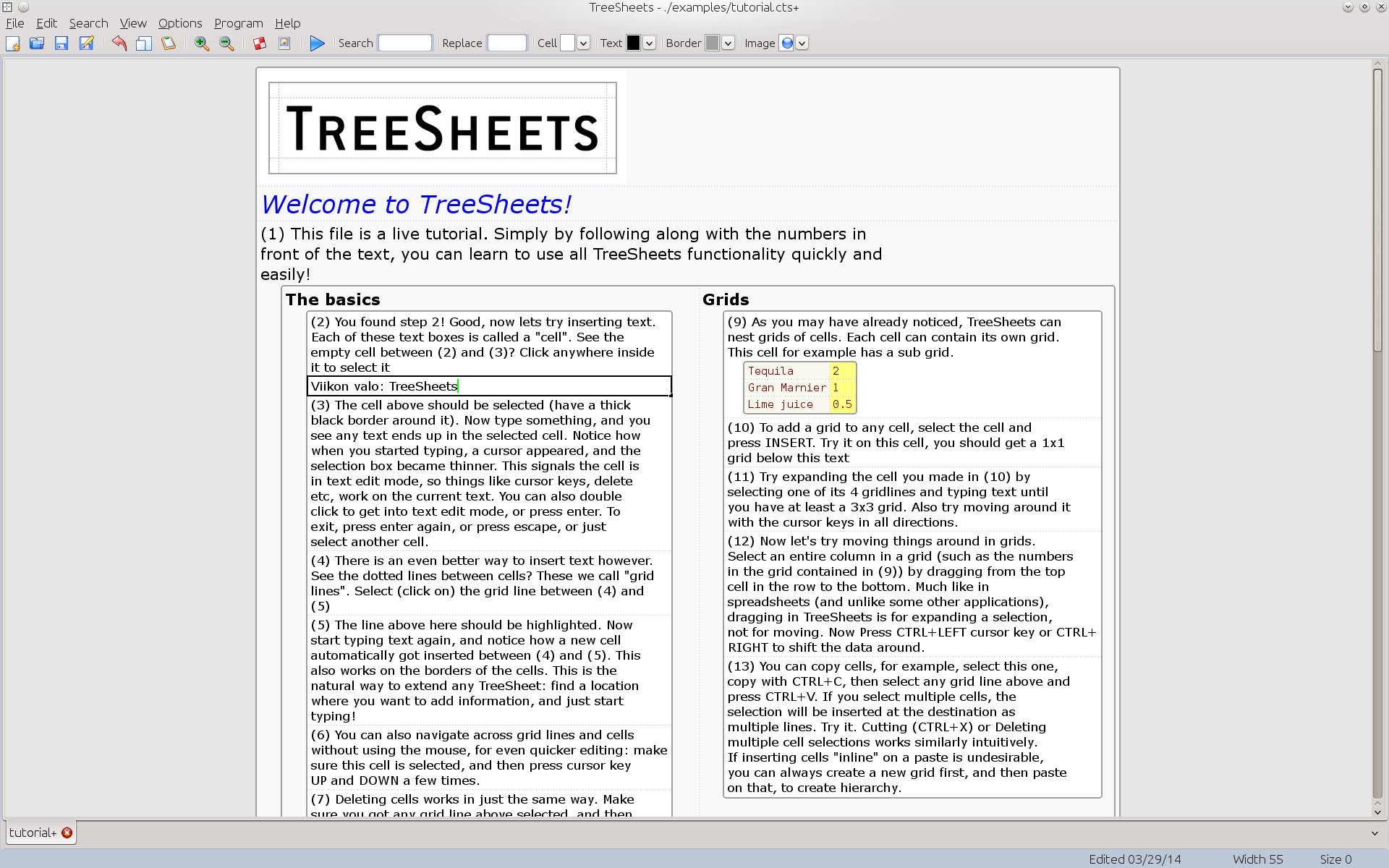Select the Tequila cell in sub grid
The width and height of the screenshot is (1389, 868).
[x=786, y=371]
